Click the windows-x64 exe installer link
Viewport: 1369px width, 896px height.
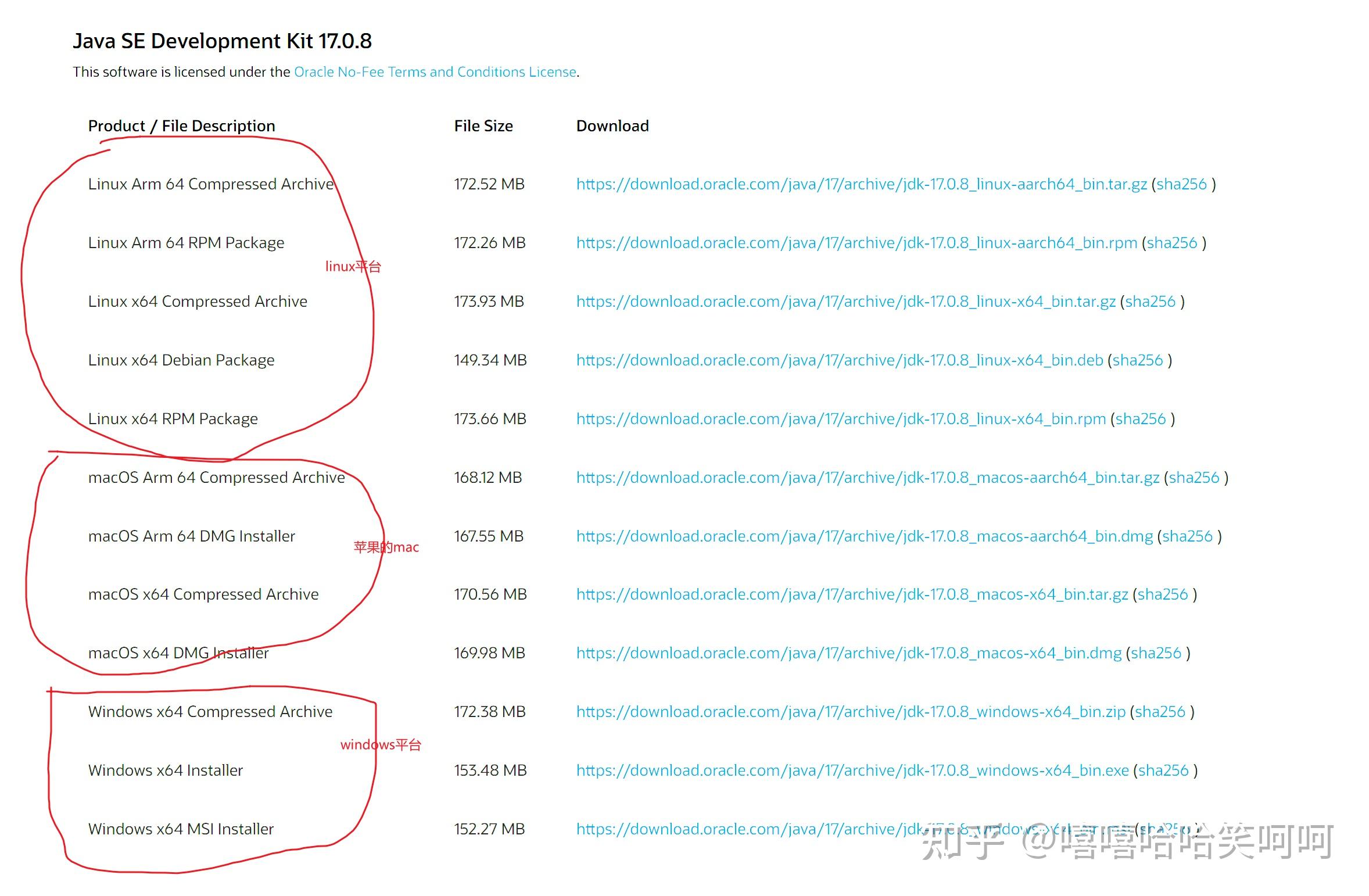coord(852,770)
